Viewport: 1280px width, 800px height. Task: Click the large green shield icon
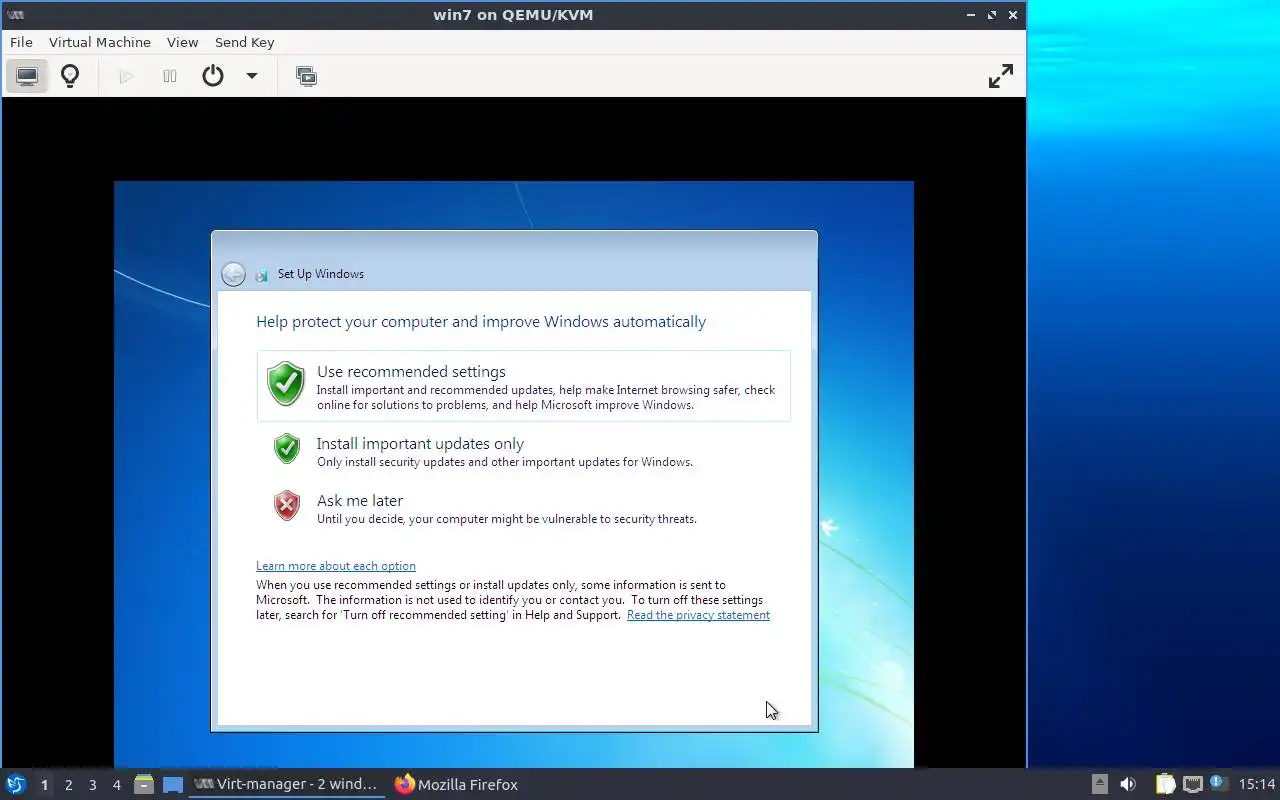(286, 384)
